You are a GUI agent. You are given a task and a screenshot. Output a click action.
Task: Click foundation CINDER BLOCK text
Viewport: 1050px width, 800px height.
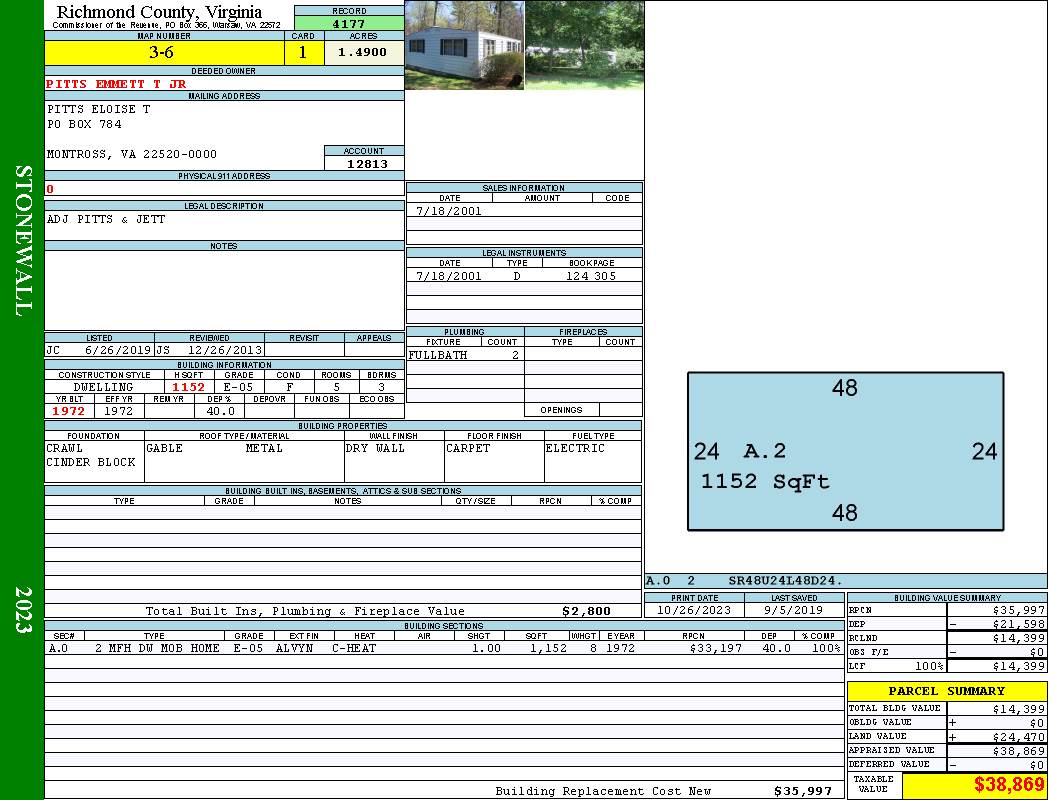point(91,462)
